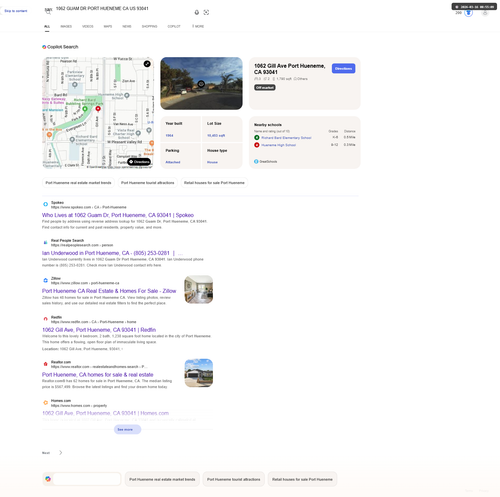
Task: Click top Port Hueneme real estate market trends chip
Action: pos(78,183)
